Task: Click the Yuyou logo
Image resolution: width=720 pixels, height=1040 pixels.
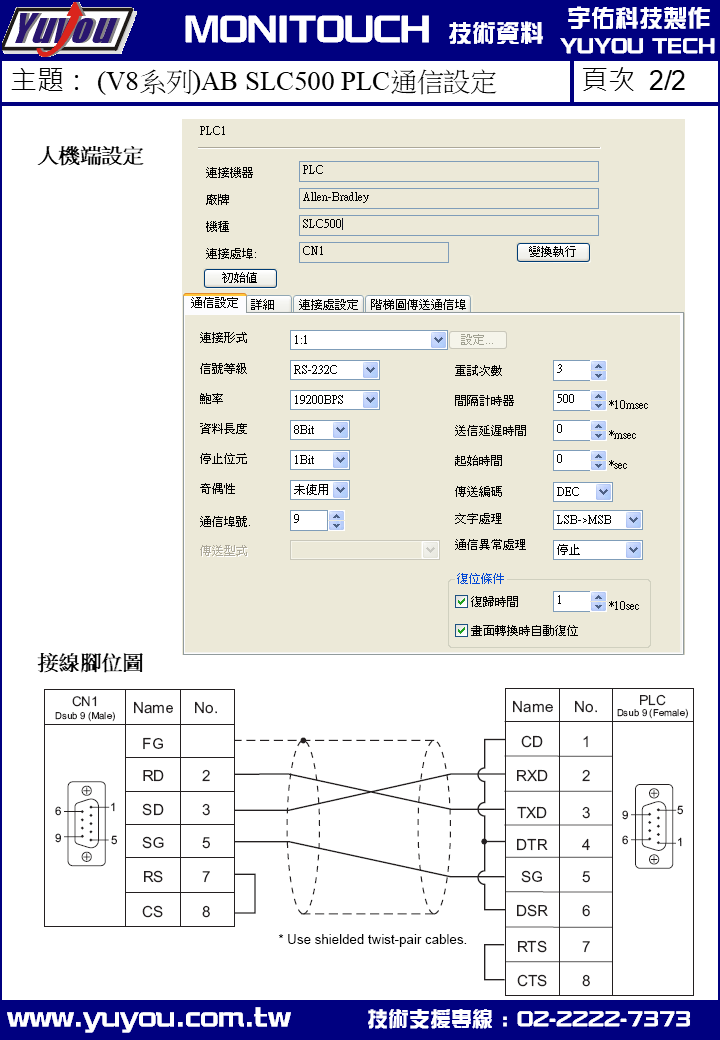Action: click(68, 29)
